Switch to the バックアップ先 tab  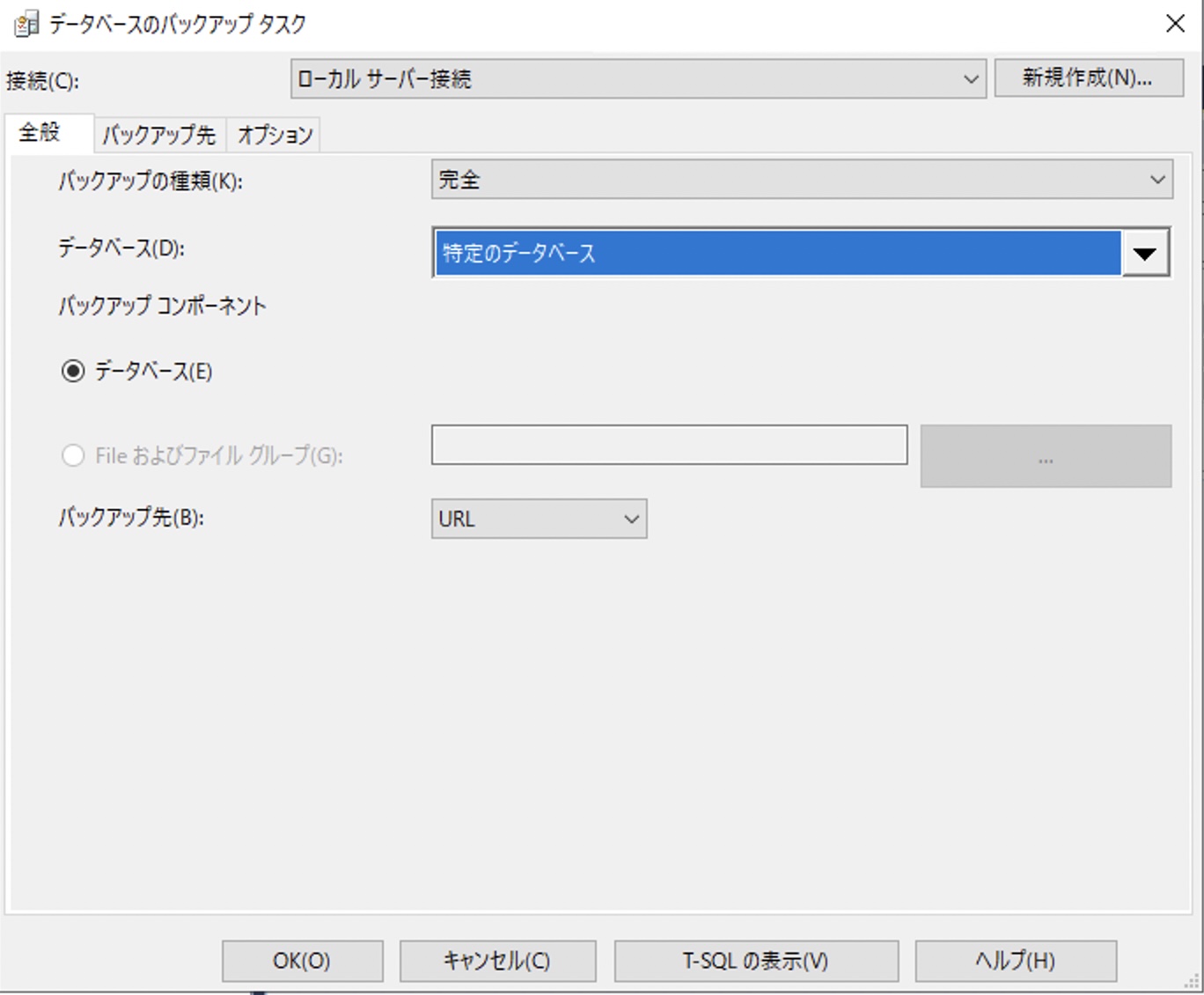point(159,135)
